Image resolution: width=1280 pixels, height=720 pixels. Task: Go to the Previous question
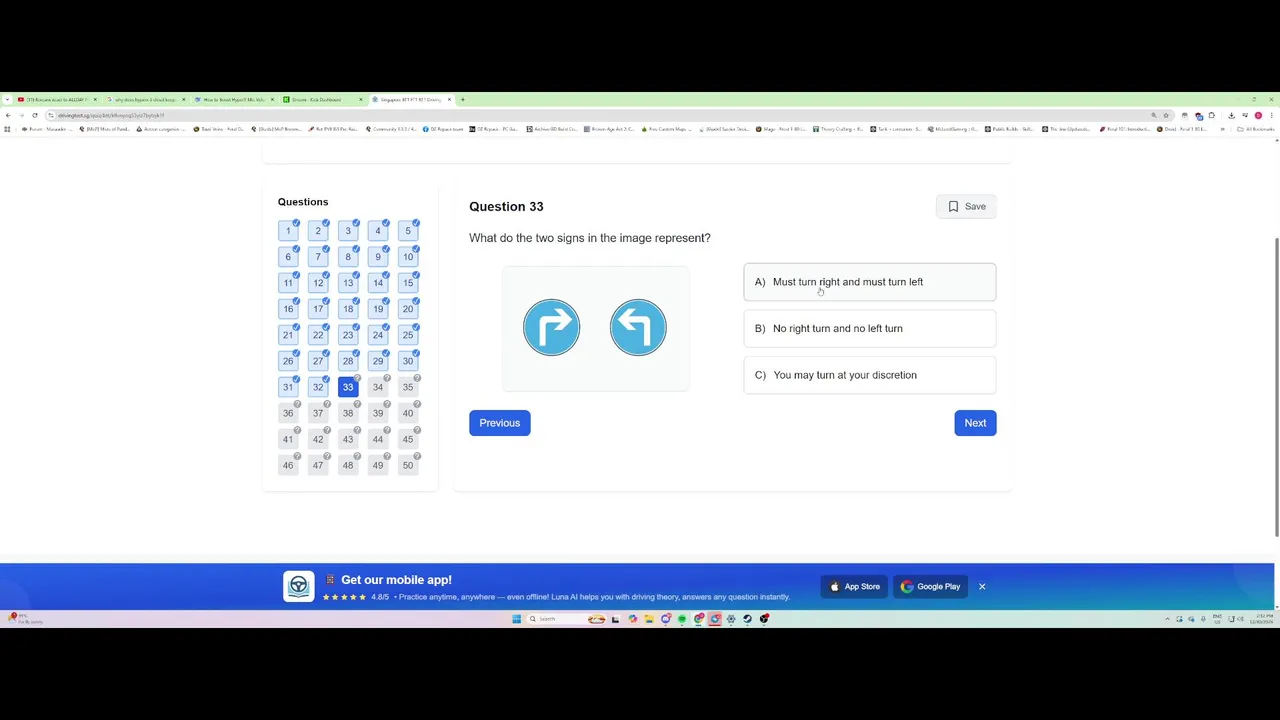tap(499, 422)
